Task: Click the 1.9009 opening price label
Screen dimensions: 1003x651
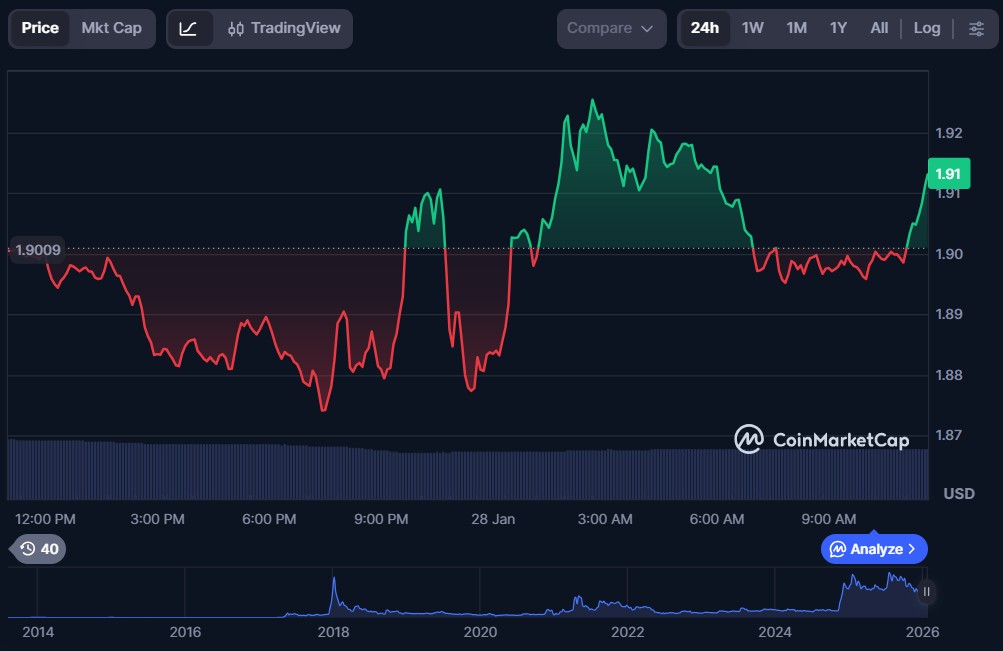Action: 39,250
